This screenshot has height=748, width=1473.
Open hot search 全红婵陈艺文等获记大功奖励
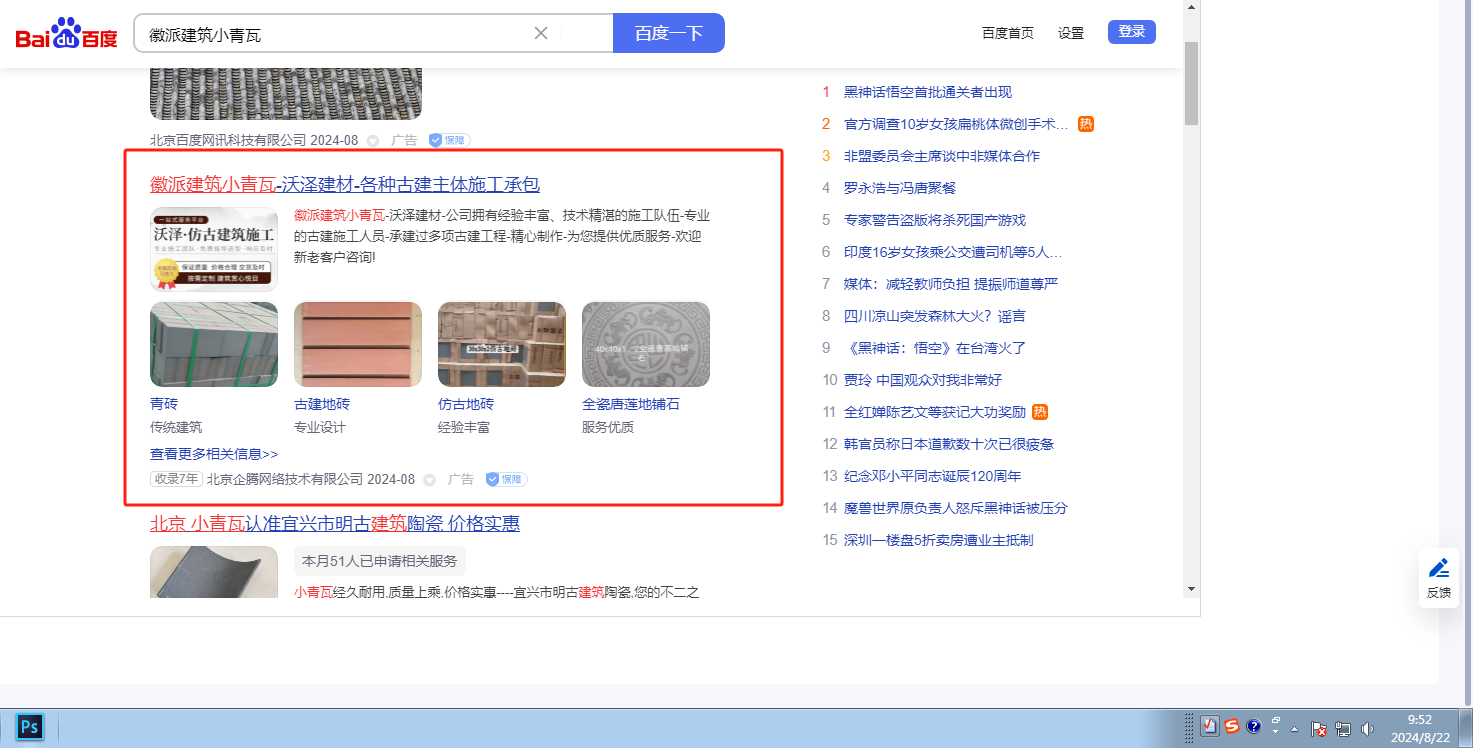coord(935,412)
